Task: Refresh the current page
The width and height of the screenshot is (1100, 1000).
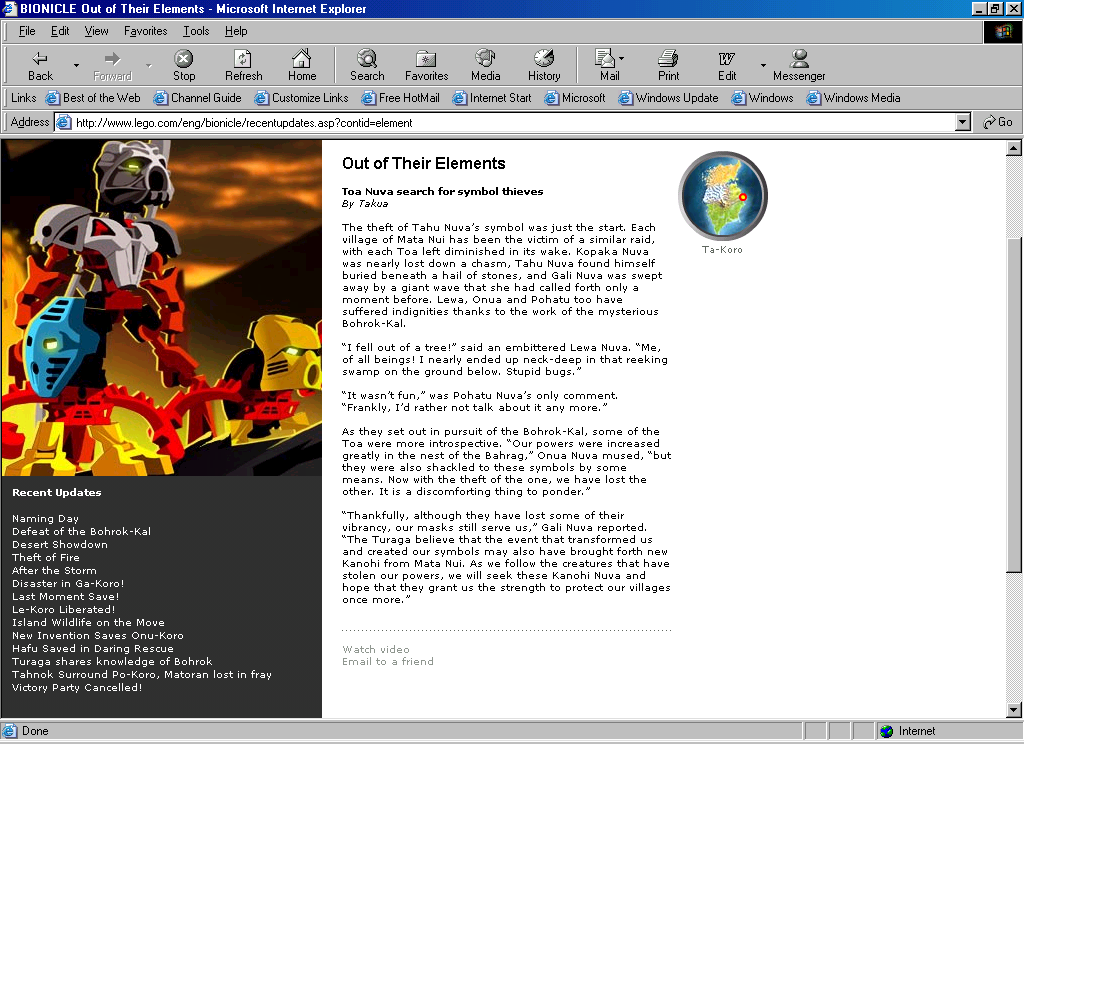Action: pos(243,65)
